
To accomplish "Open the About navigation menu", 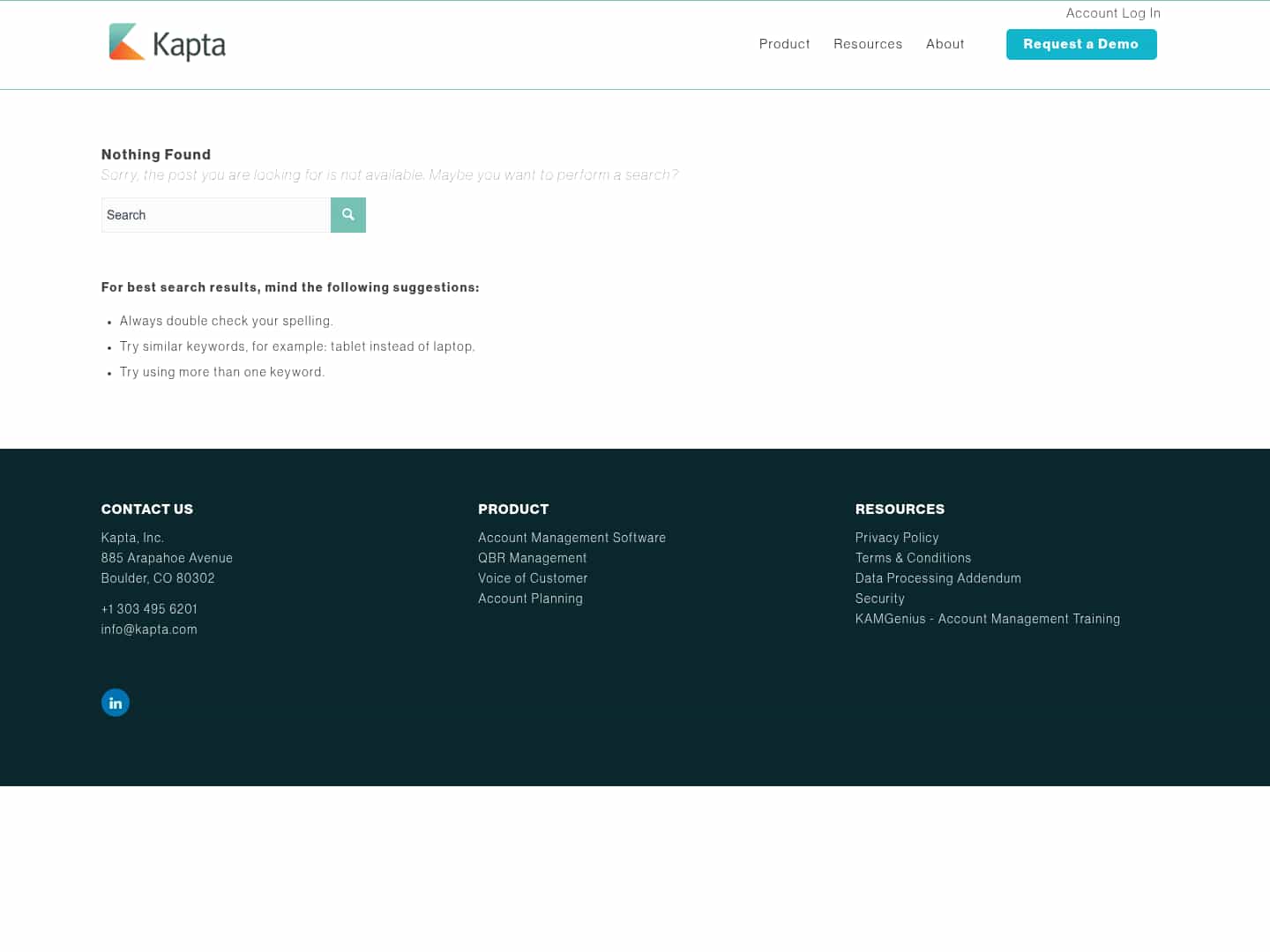I will click(x=945, y=44).
